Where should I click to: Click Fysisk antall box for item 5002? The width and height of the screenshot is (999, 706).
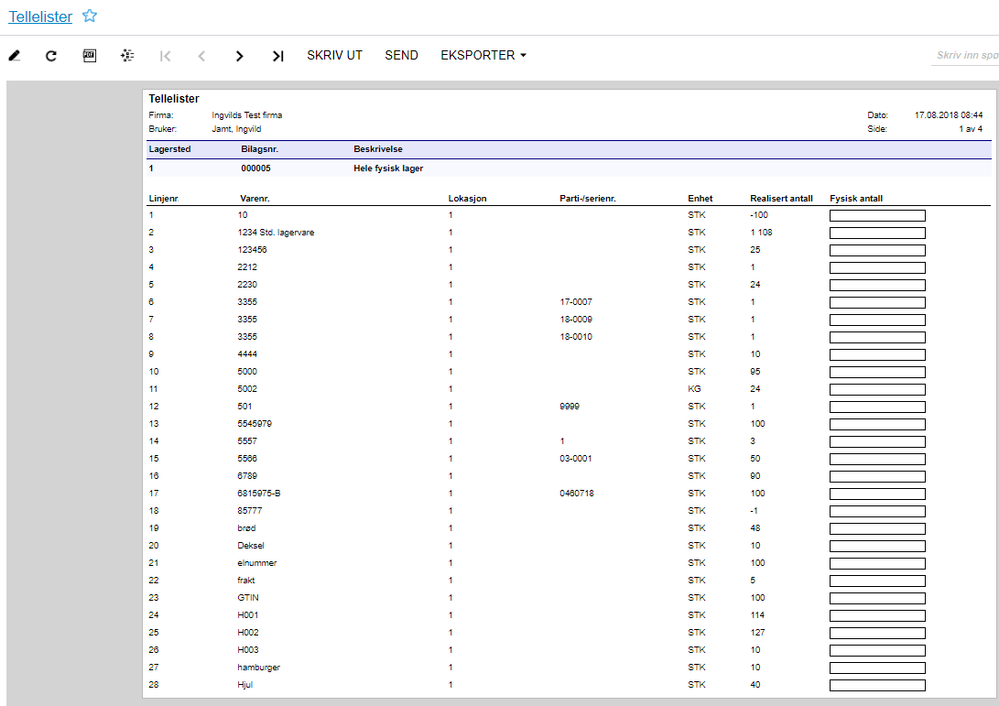[877, 390]
